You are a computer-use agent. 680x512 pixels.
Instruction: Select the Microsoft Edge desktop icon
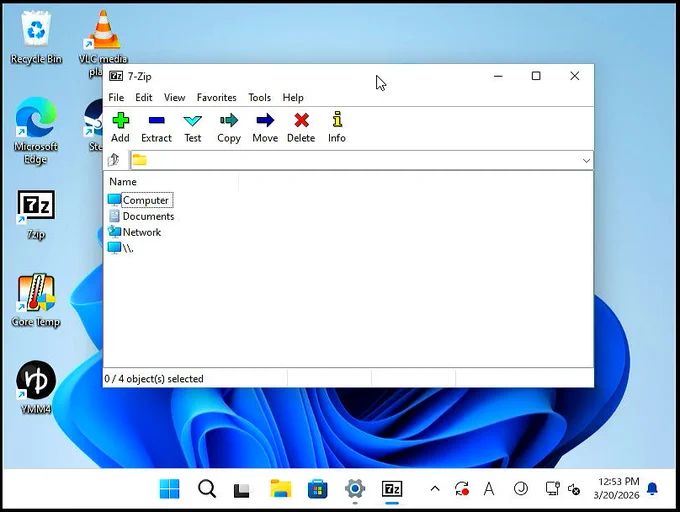pyautogui.click(x=36, y=131)
